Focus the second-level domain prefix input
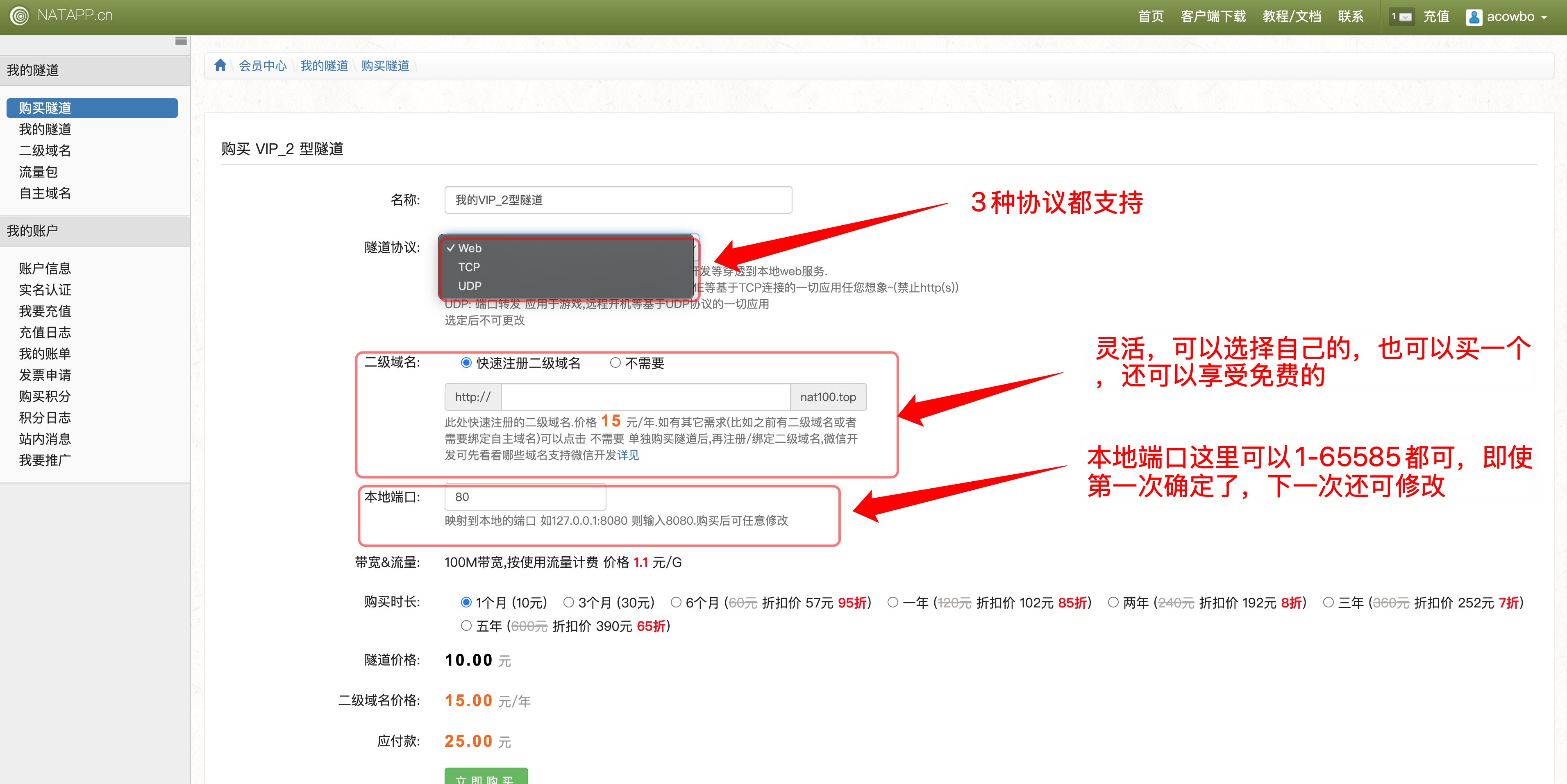The width and height of the screenshot is (1567, 784). point(645,397)
